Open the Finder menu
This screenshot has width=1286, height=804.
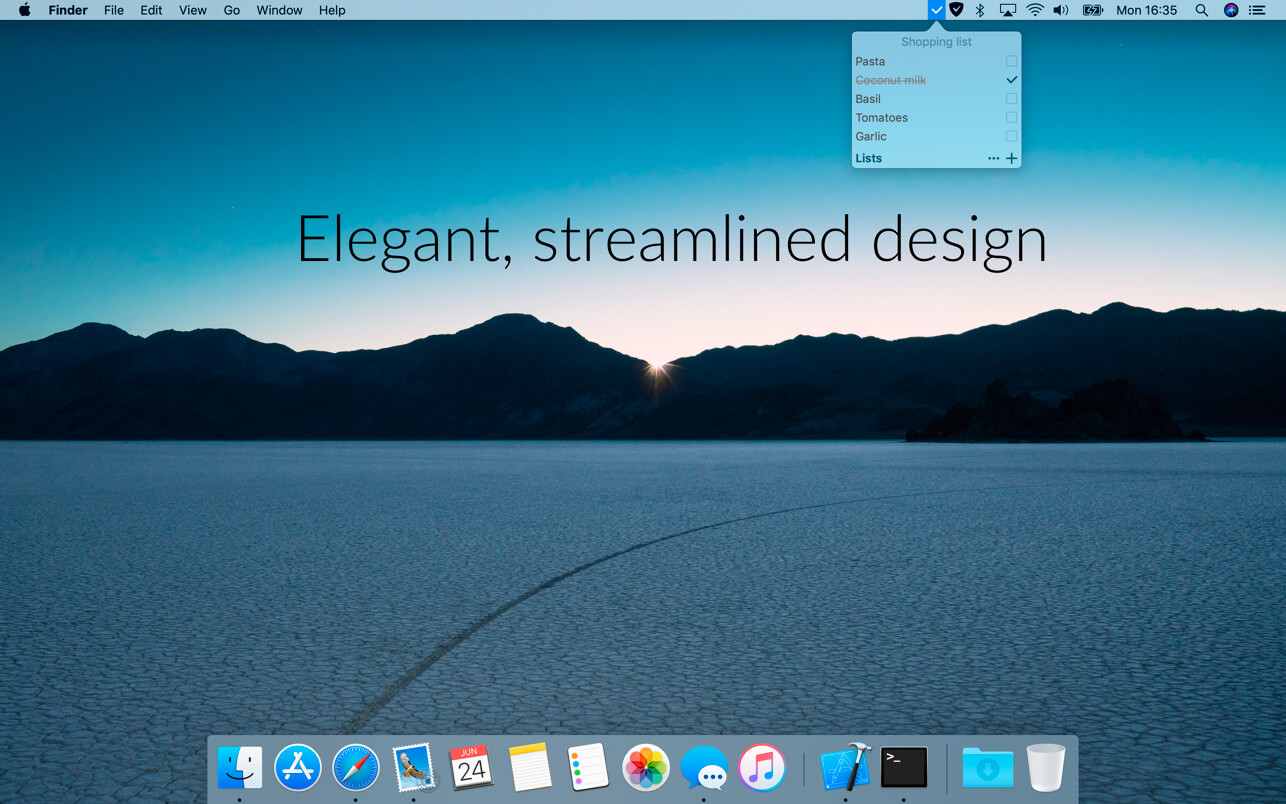click(x=68, y=10)
